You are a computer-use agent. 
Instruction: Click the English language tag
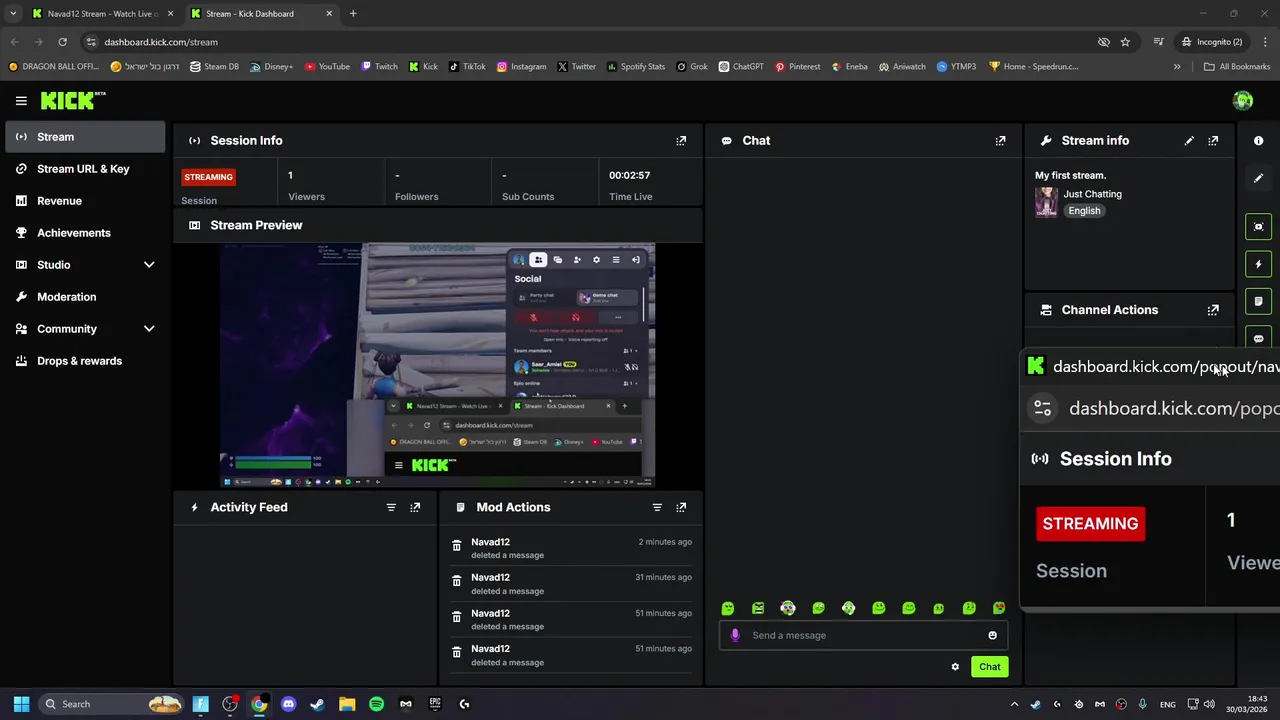coord(1084,211)
